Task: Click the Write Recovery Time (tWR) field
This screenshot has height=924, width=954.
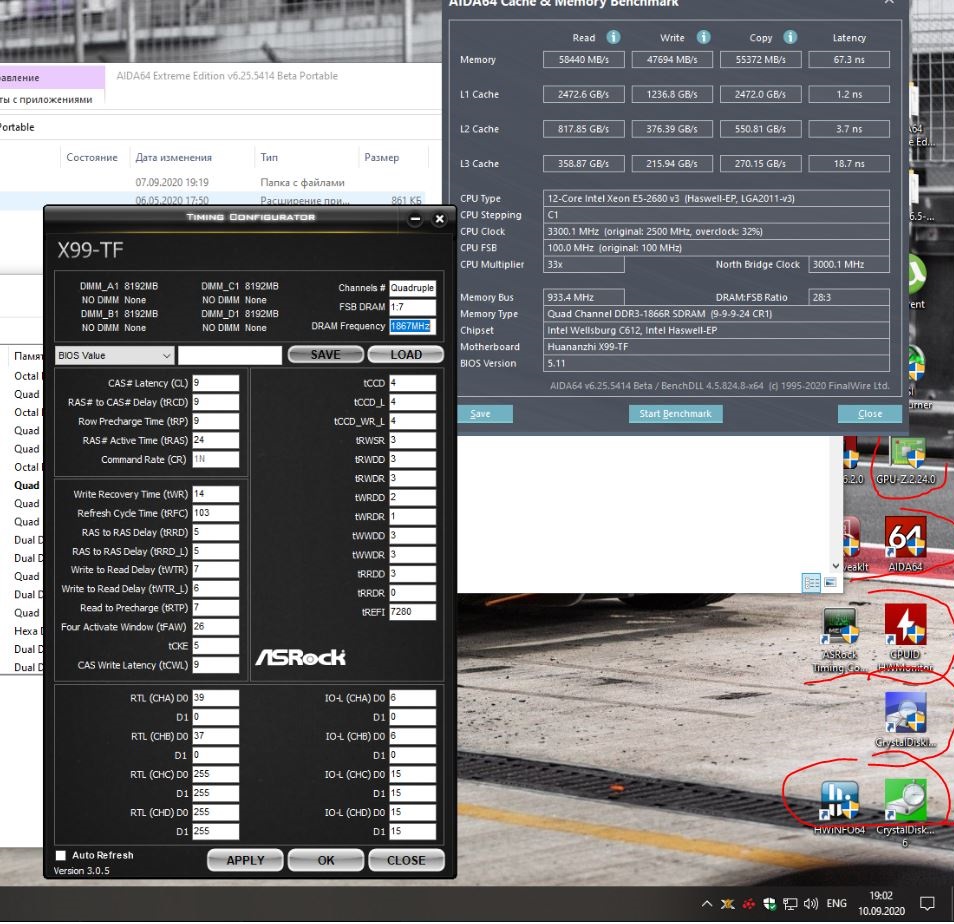Action: 216,495
